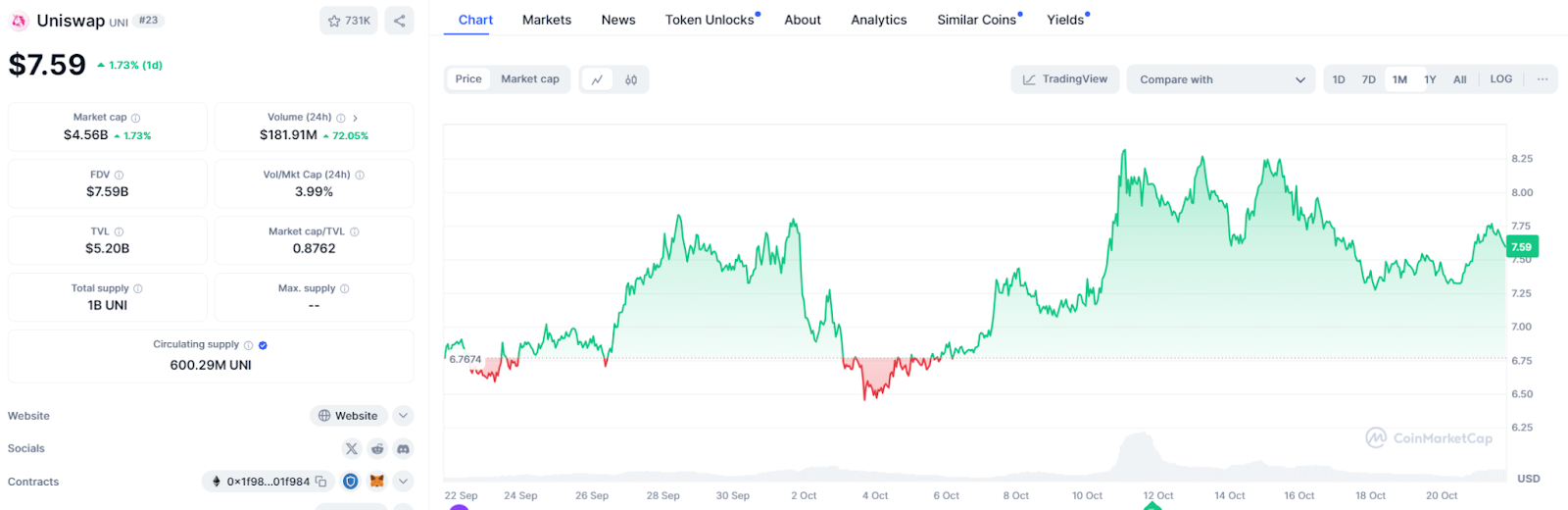1568x510 pixels.
Task: Open the Chart tab
Action: coord(475,20)
